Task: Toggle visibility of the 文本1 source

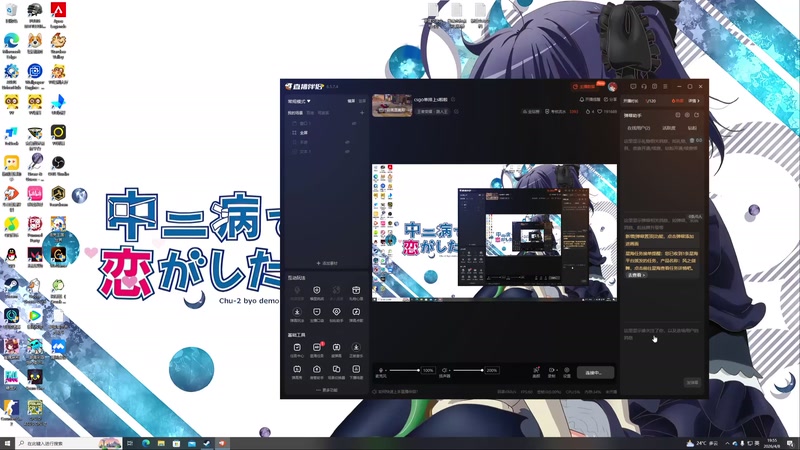Action: tap(347, 152)
